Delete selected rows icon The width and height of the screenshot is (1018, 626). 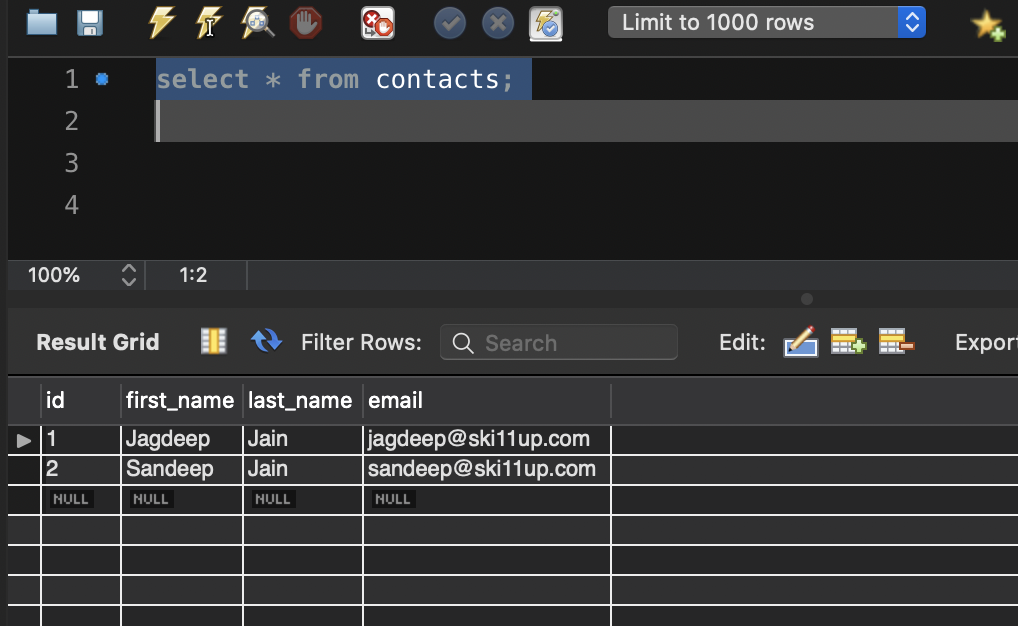click(896, 342)
